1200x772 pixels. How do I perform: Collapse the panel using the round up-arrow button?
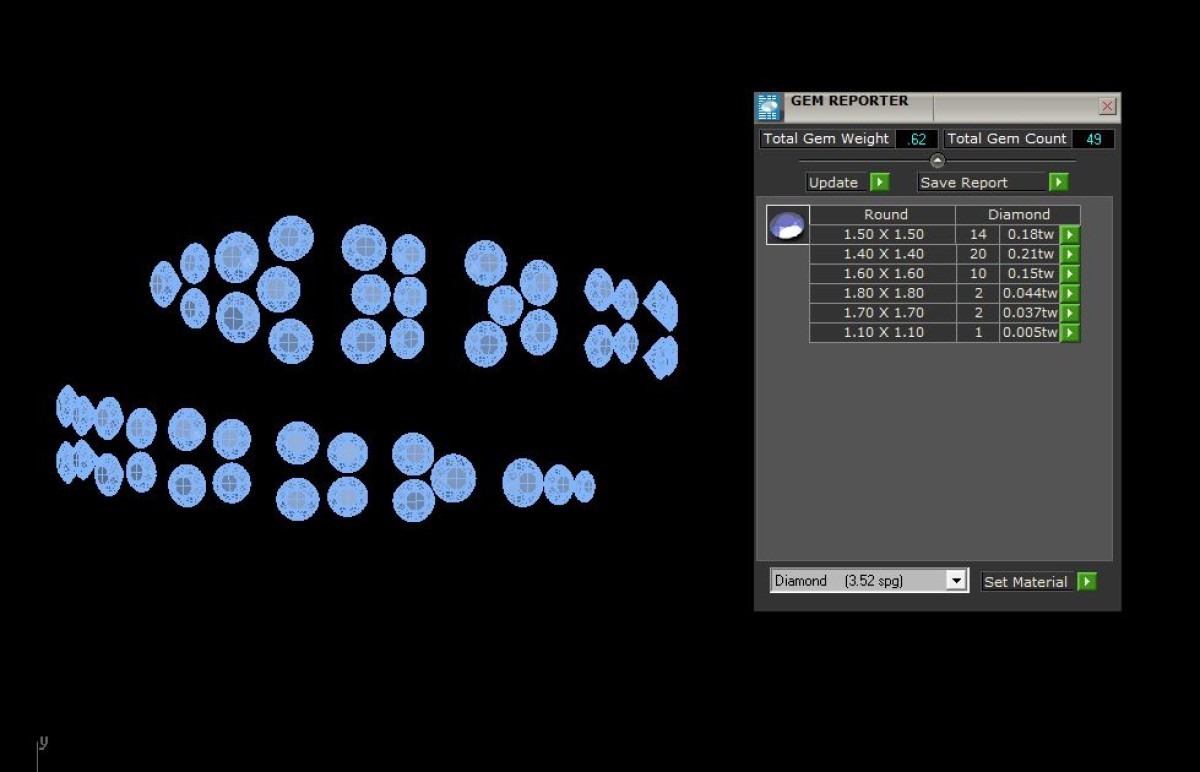tap(937, 161)
